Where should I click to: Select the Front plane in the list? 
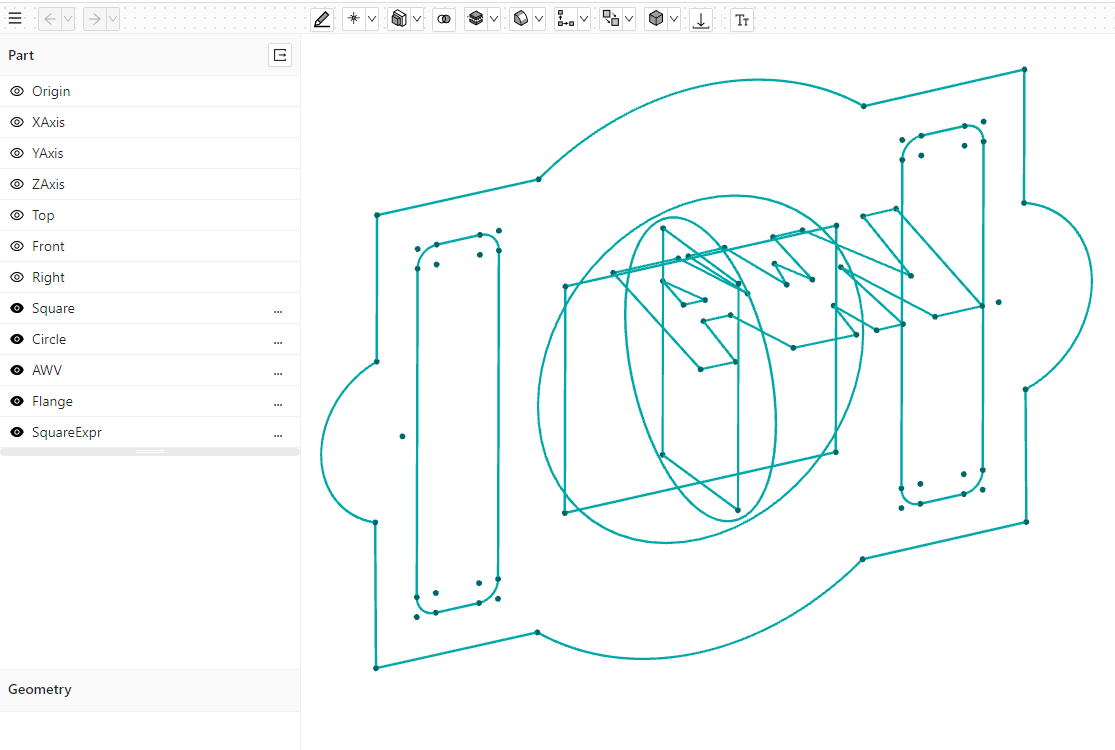tap(48, 246)
